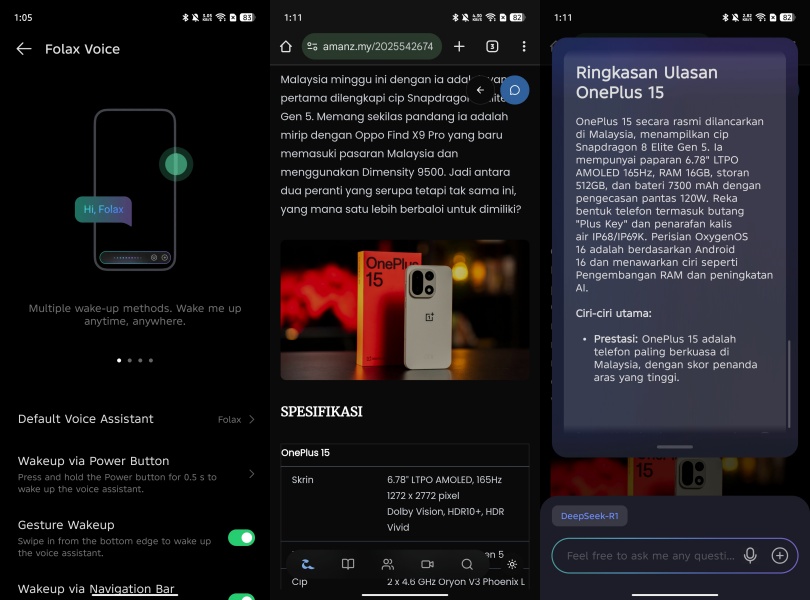This screenshot has height=600, width=810.
Task: Select second page indicator dot
Action: tap(130, 360)
